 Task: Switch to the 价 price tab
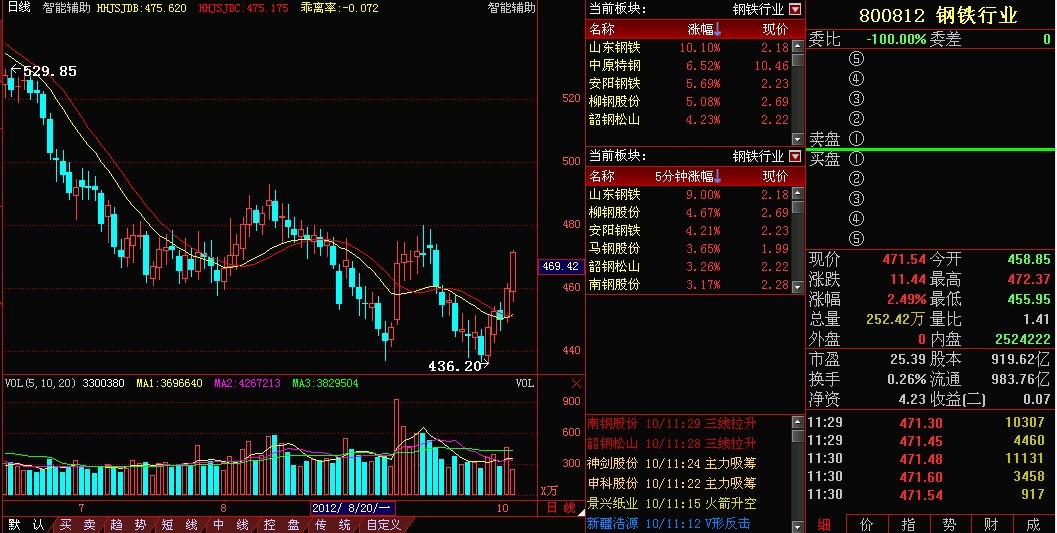(867, 525)
